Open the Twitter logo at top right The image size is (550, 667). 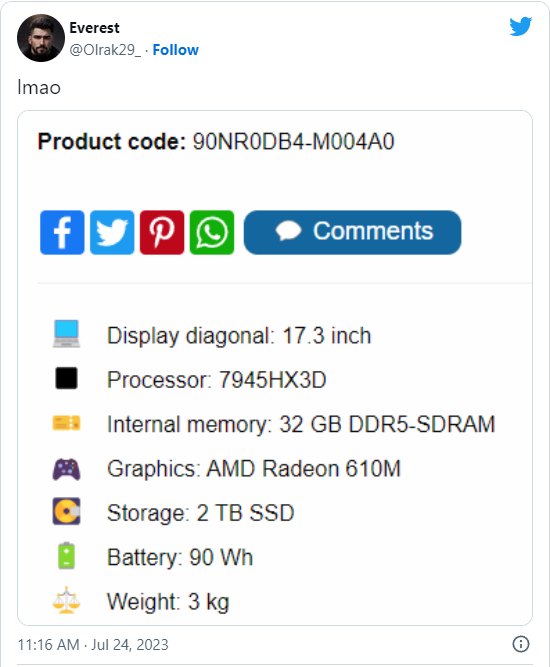point(521,26)
